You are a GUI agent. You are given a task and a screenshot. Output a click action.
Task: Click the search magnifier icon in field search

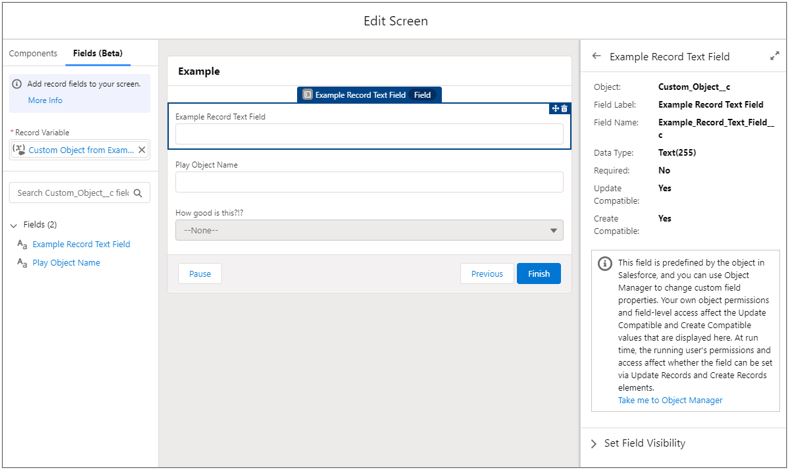pyautogui.click(x=138, y=193)
